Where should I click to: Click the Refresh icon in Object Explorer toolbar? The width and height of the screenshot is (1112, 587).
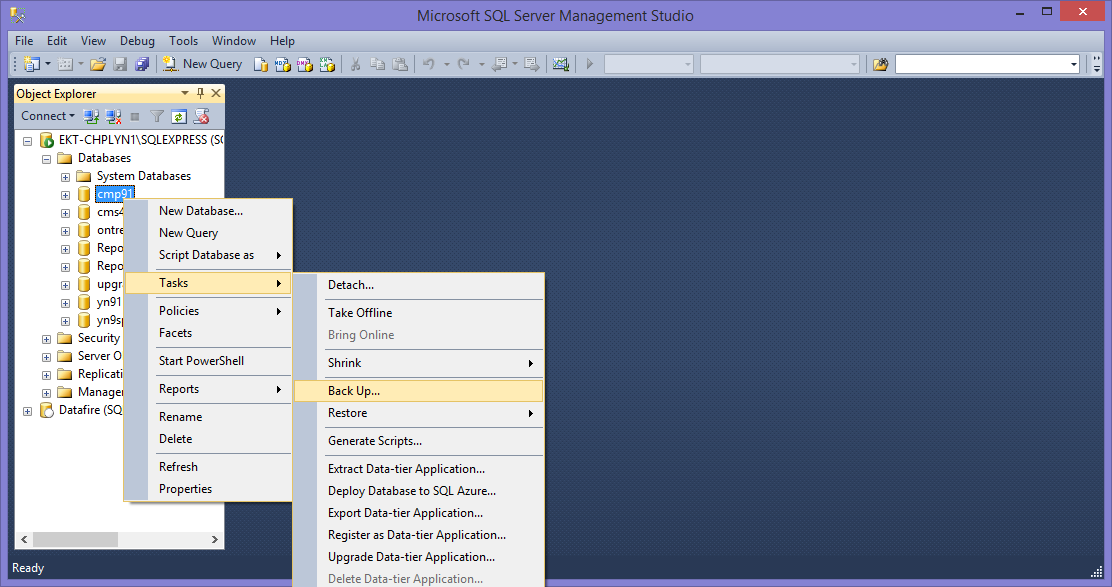tap(179, 116)
